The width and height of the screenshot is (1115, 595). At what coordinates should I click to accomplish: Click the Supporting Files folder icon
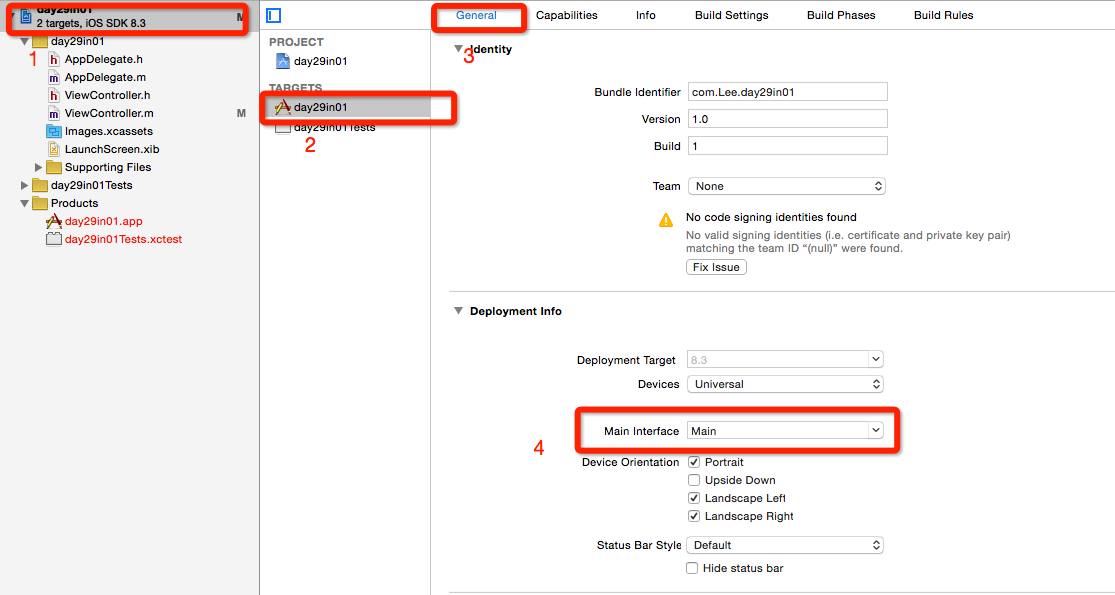[x=53, y=167]
